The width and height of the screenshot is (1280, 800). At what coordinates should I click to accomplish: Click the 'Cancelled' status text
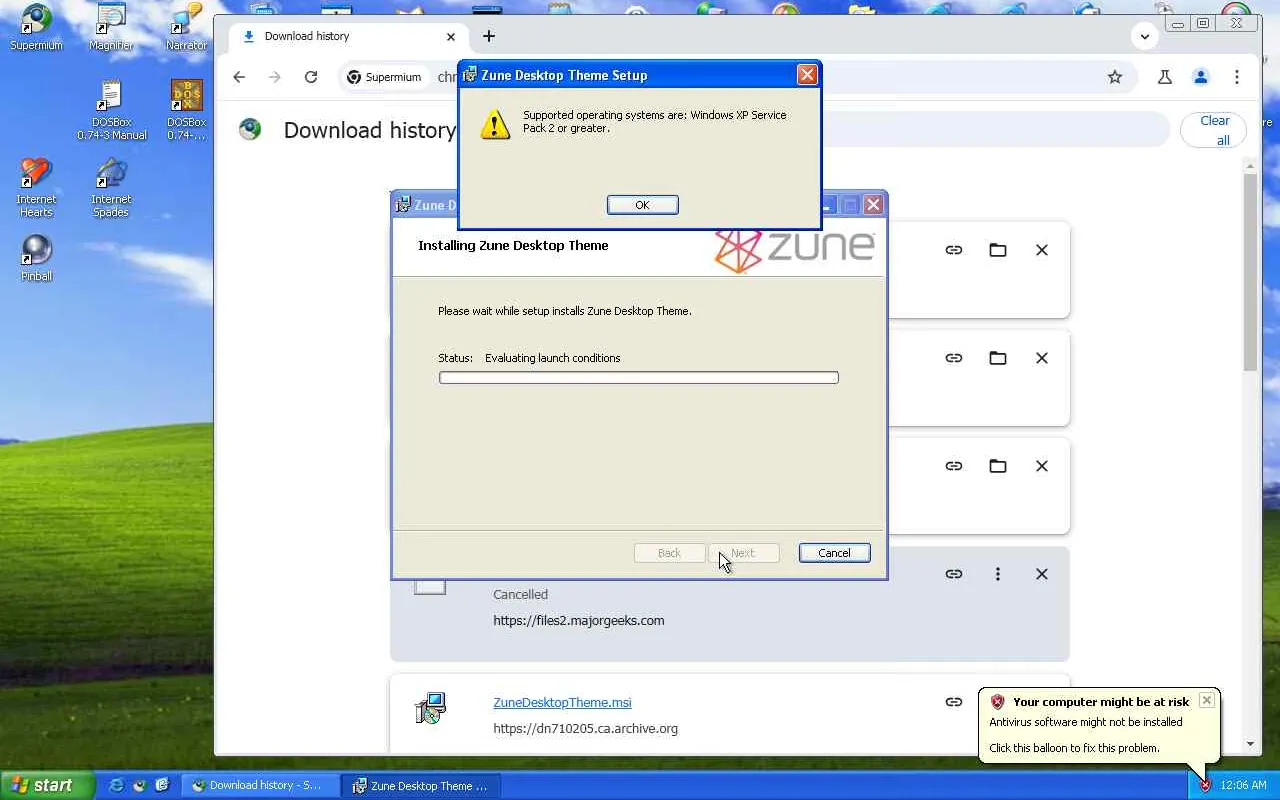point(520,594)
